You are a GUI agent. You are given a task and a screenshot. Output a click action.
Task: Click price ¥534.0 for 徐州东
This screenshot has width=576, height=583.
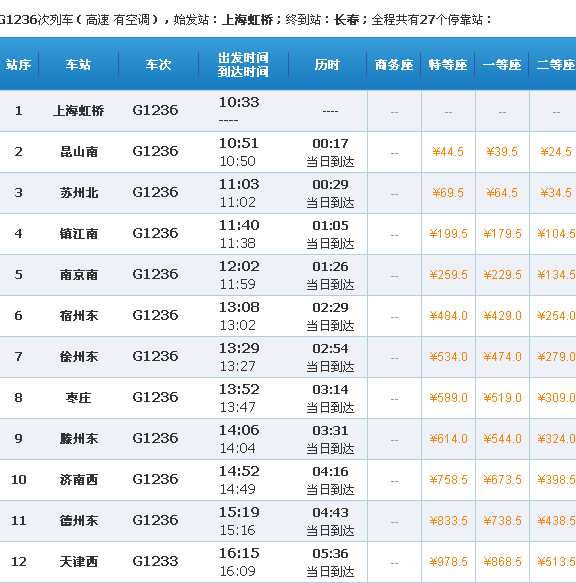(448, 357)
